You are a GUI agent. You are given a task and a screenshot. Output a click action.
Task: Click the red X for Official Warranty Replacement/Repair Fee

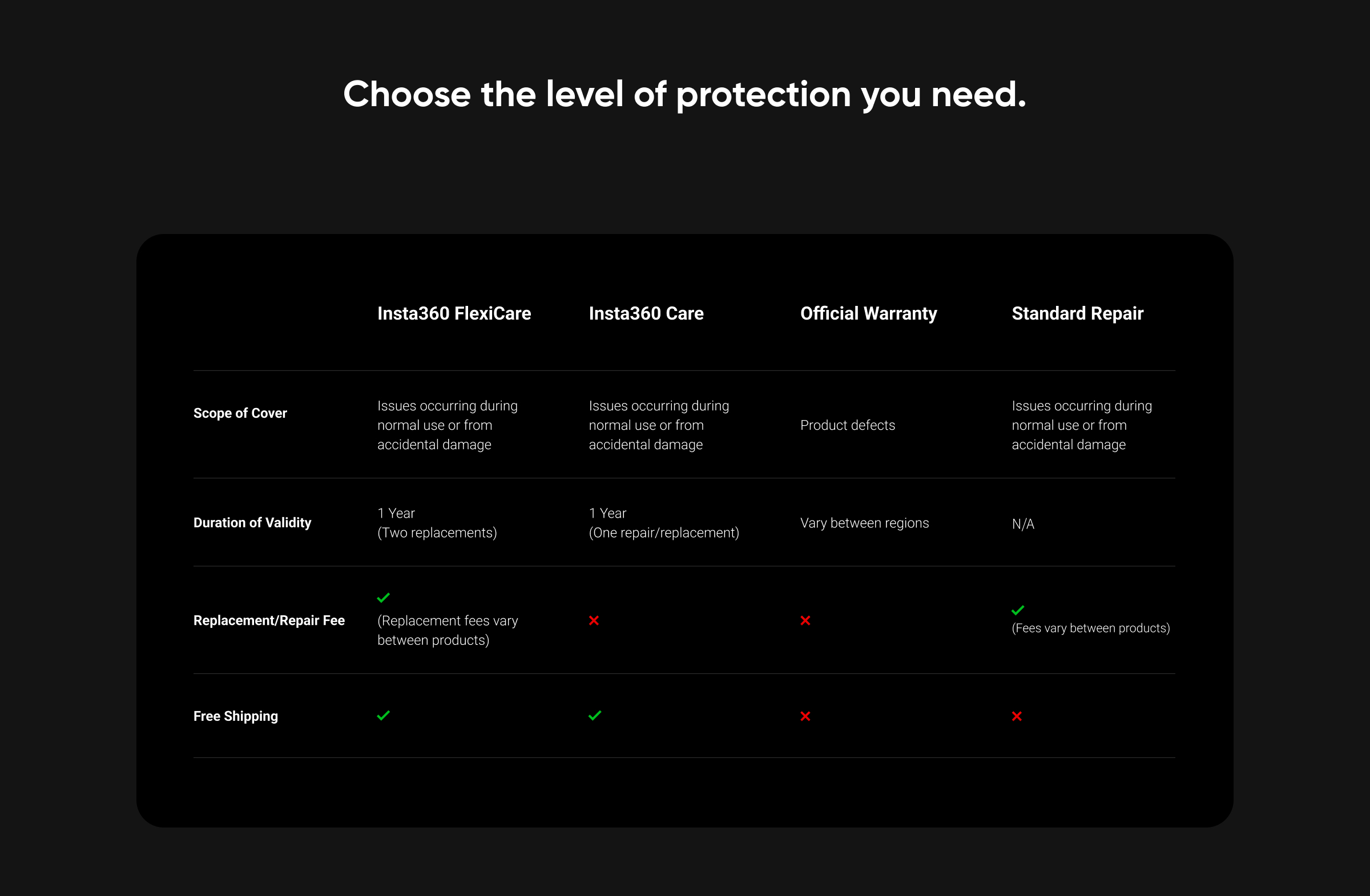pos(805,620)
